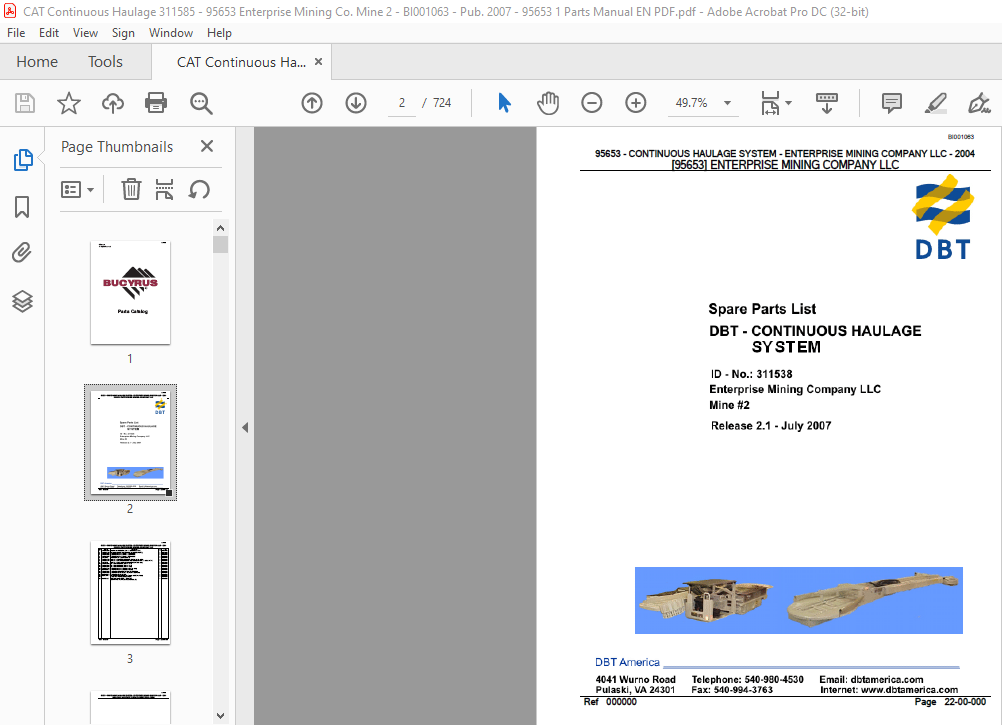Open thumbnails options menu dropdown

point(77,190)
